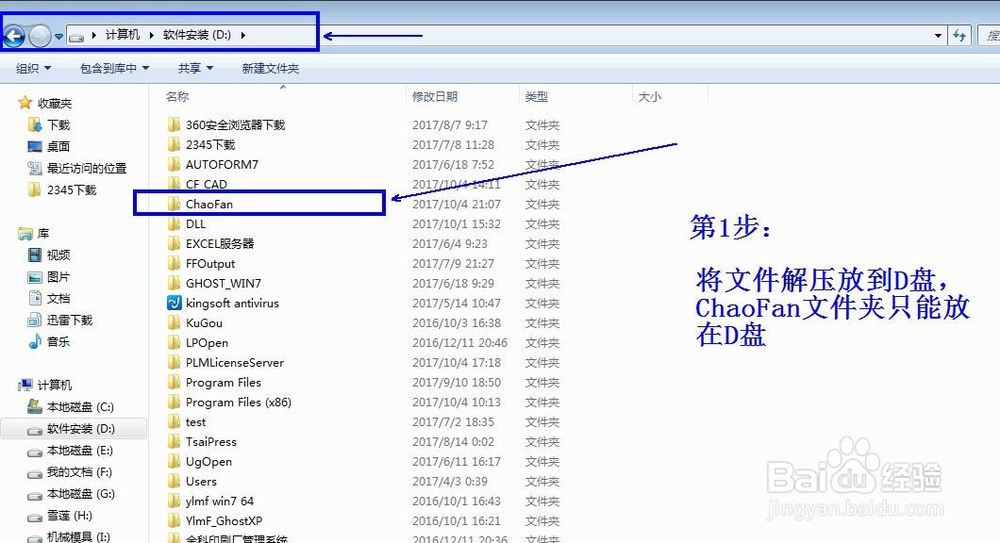Click date 2017/10/4 21:07 in ChaoFan row

click(456, 204)
